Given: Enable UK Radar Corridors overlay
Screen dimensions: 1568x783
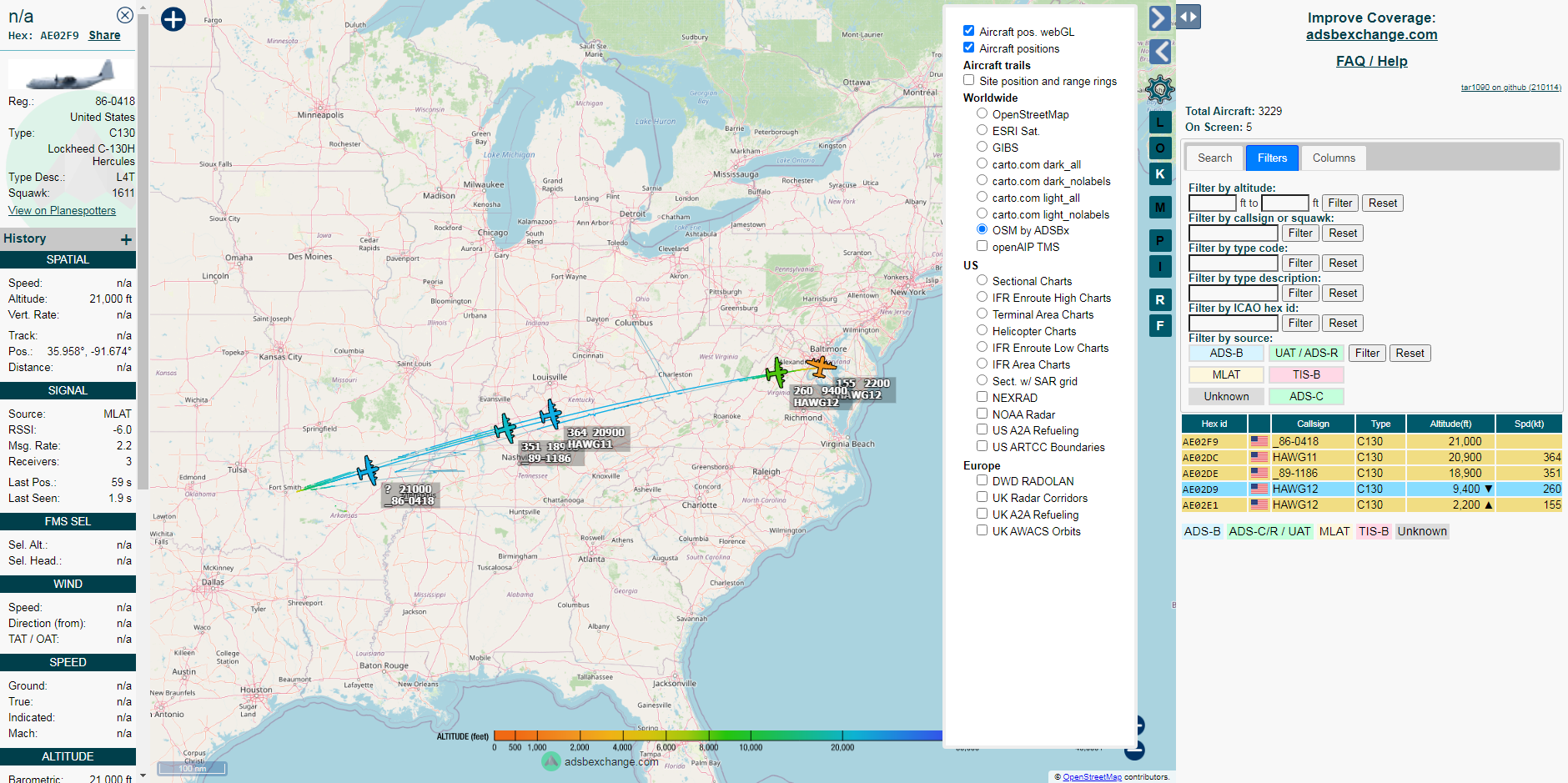Looking at the screenshot, I should (x=982, y=497).
